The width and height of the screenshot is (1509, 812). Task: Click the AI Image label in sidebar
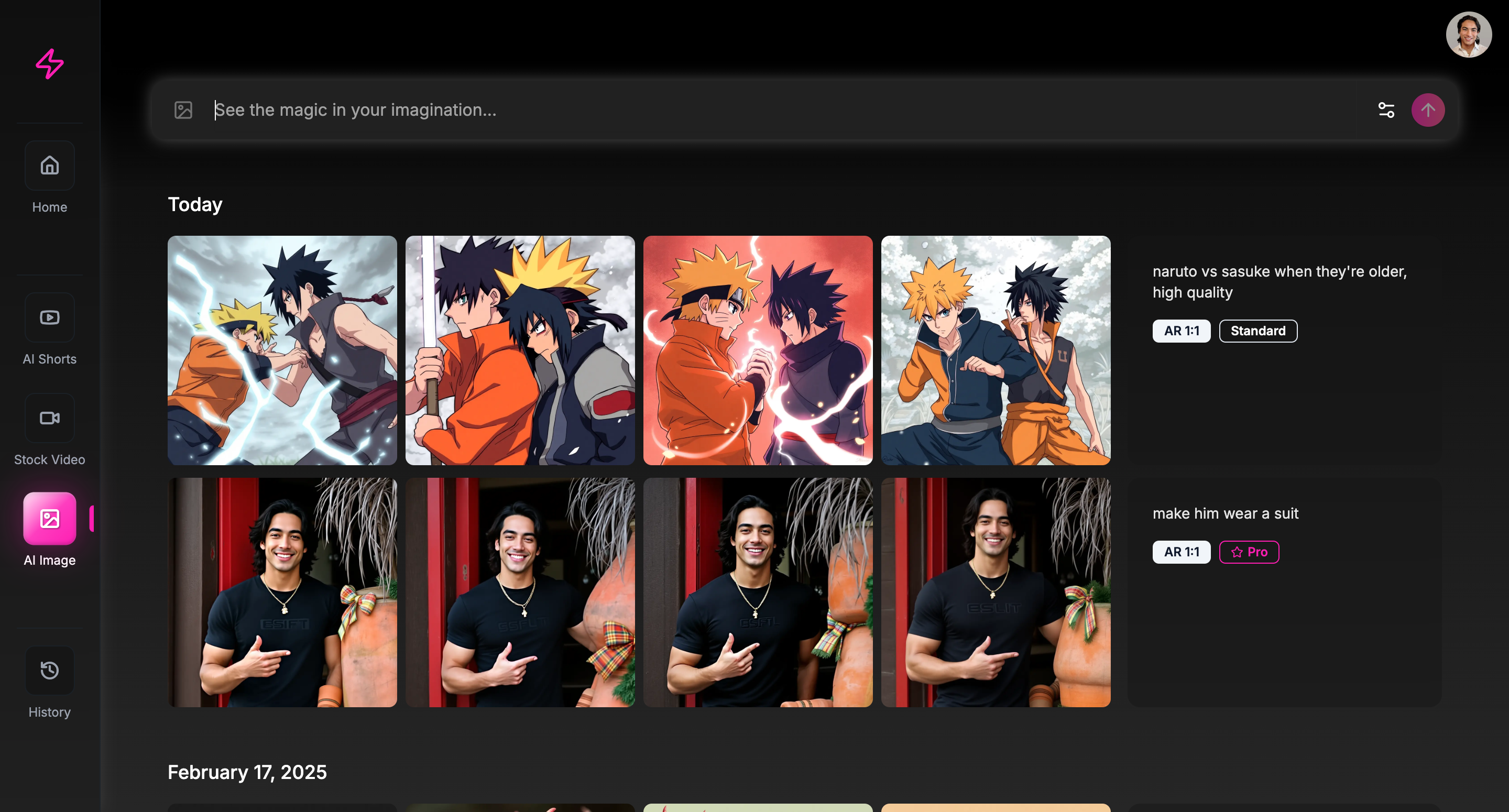[x=50, y=561]
